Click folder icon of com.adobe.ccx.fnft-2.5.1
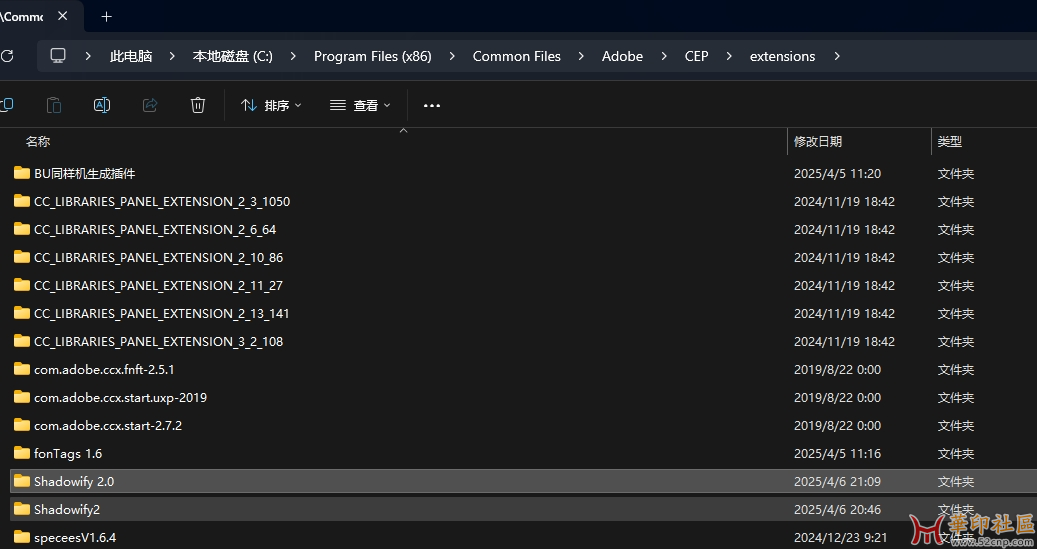 coord(22,368)
